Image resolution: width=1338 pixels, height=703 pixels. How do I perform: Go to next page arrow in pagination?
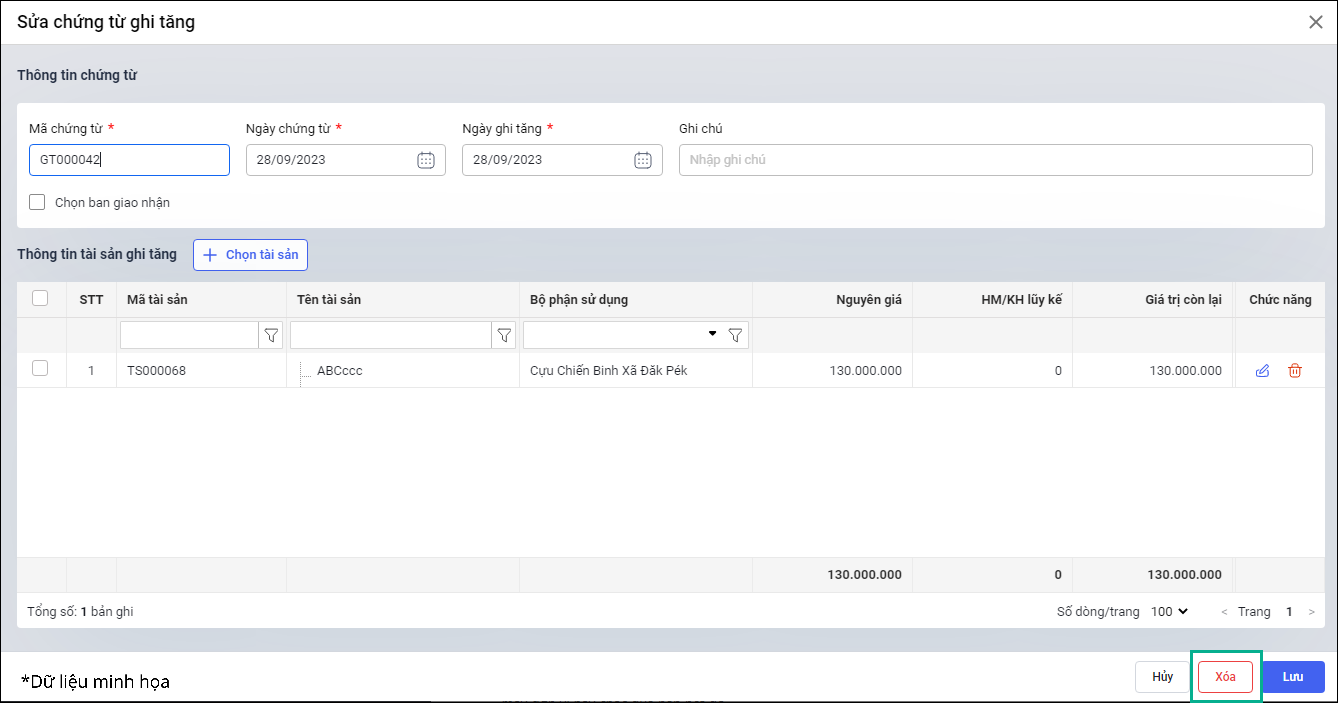pyautogui.click(x=1311, y=611)
